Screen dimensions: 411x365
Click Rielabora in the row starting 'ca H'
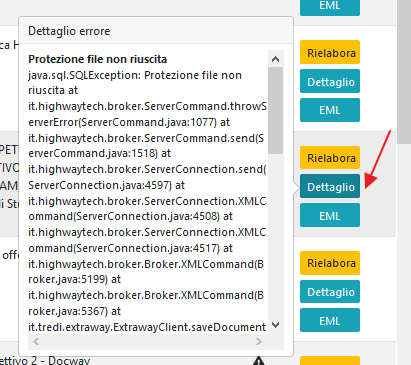click(x=330, y=52)
